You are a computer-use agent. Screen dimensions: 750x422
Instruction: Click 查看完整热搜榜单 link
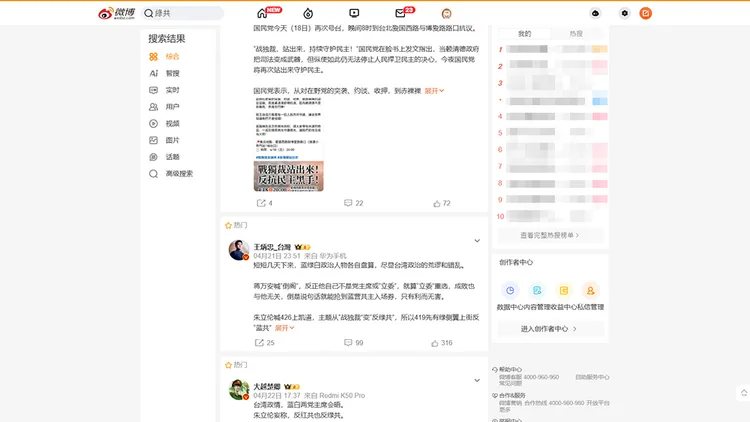550,235
